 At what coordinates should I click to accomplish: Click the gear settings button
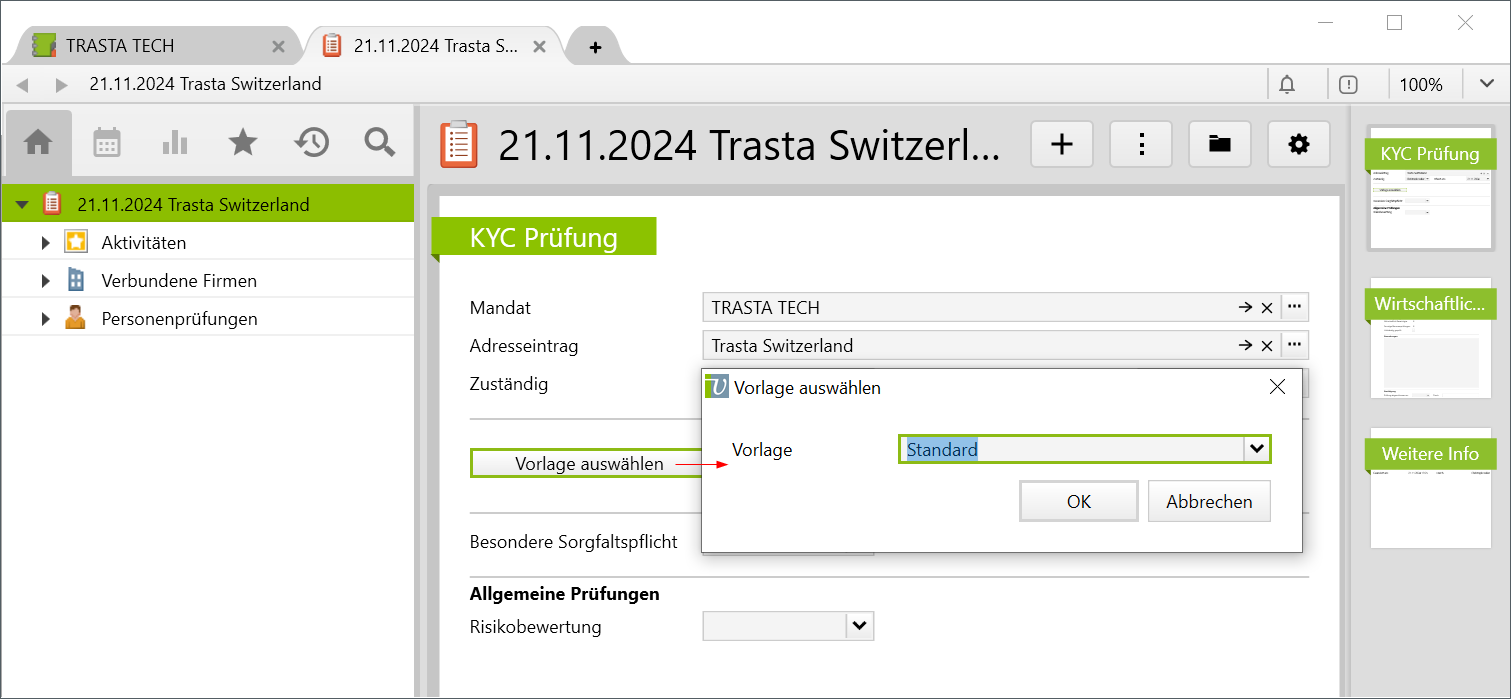tap(1298, 145)
